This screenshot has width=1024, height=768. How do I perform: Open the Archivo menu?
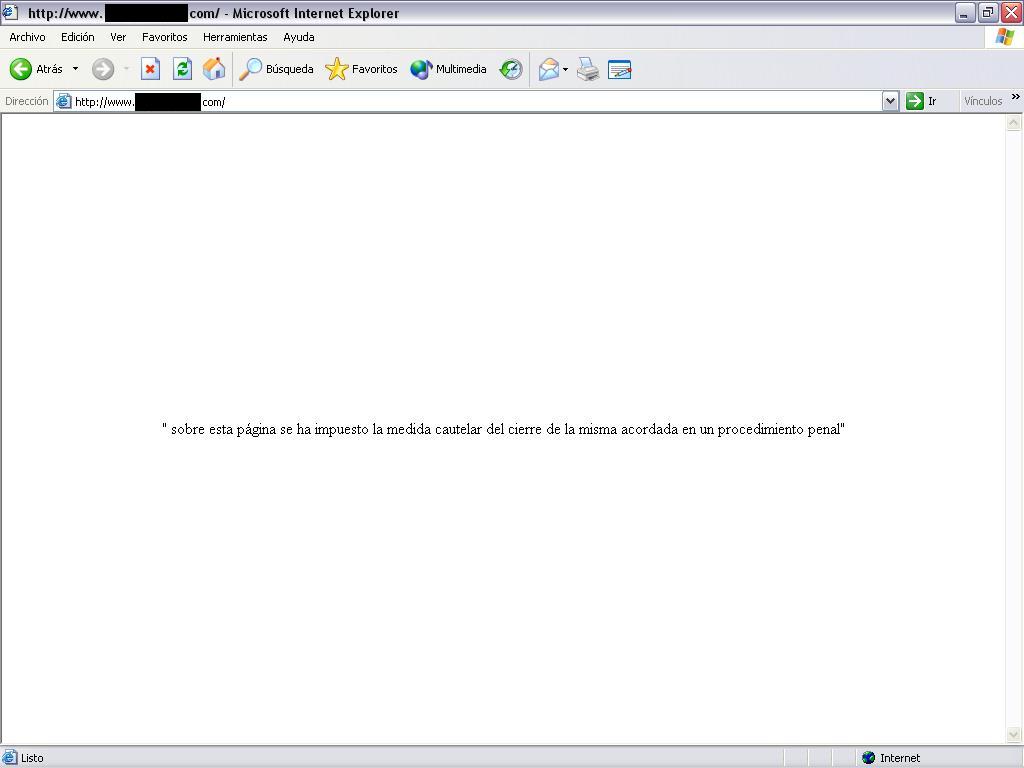(x=27, y=37)
